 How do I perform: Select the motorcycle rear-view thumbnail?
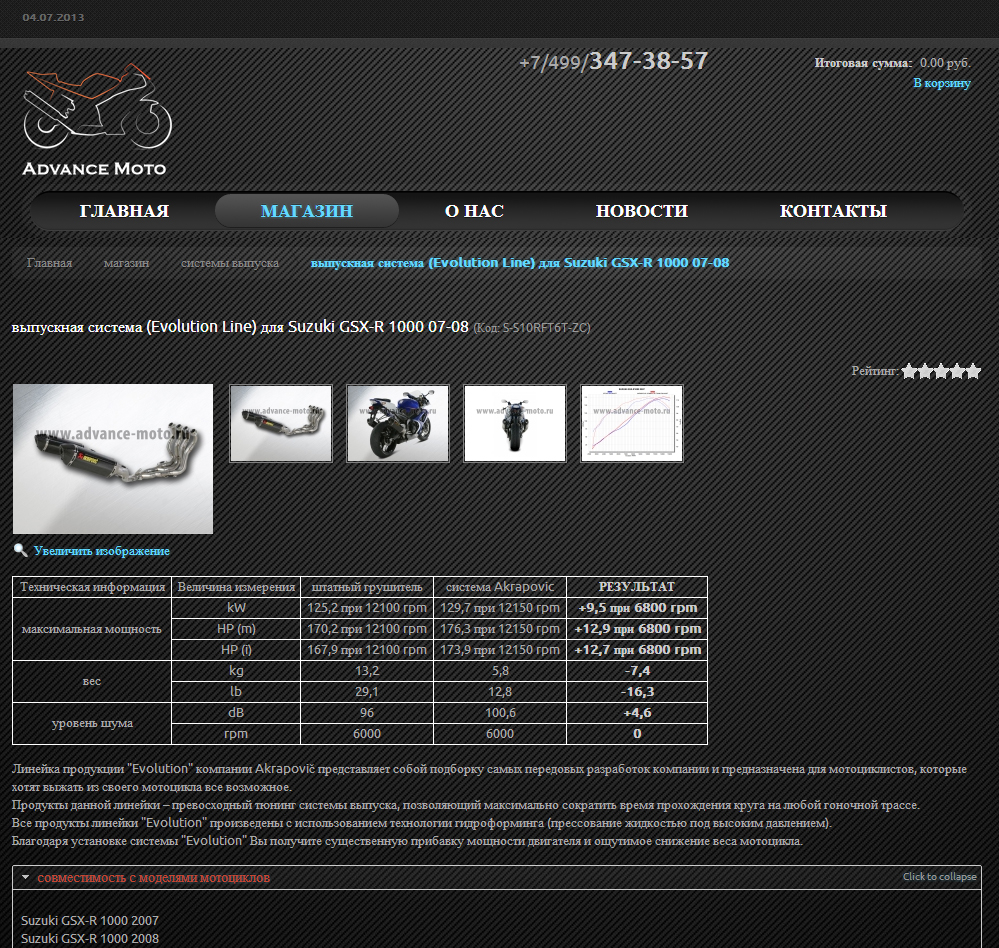(x=515, y=423)
